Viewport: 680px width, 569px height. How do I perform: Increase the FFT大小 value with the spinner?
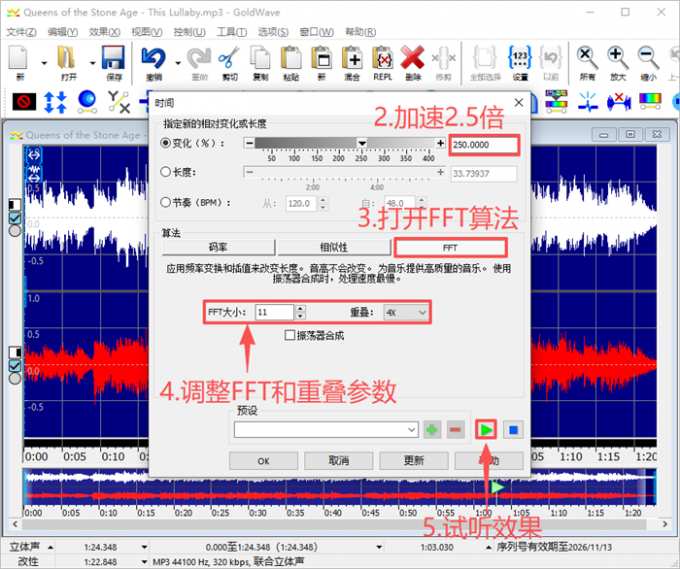(300, 309)
